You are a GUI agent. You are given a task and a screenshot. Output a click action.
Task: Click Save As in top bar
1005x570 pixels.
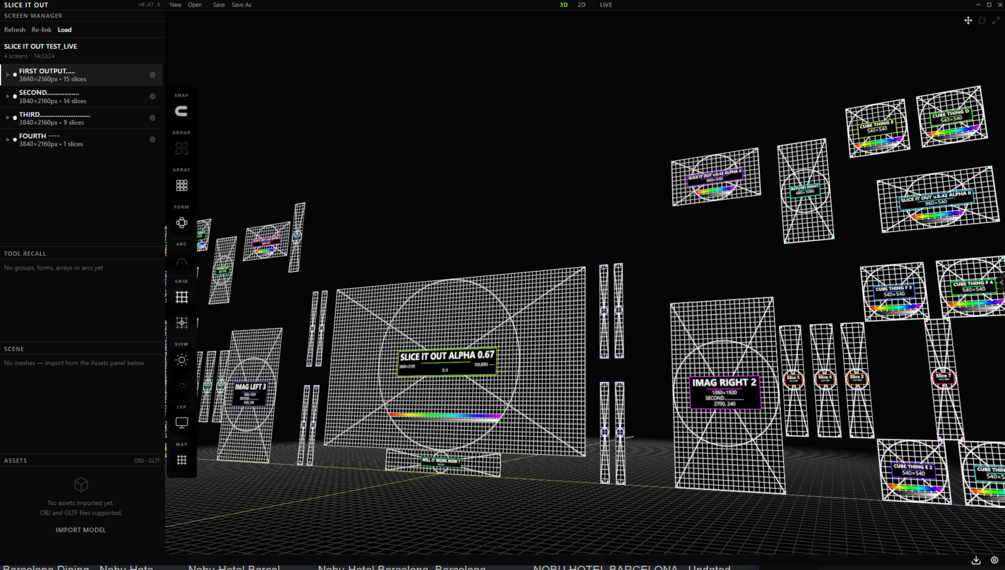pyautogui.click(x=241, y=4)
